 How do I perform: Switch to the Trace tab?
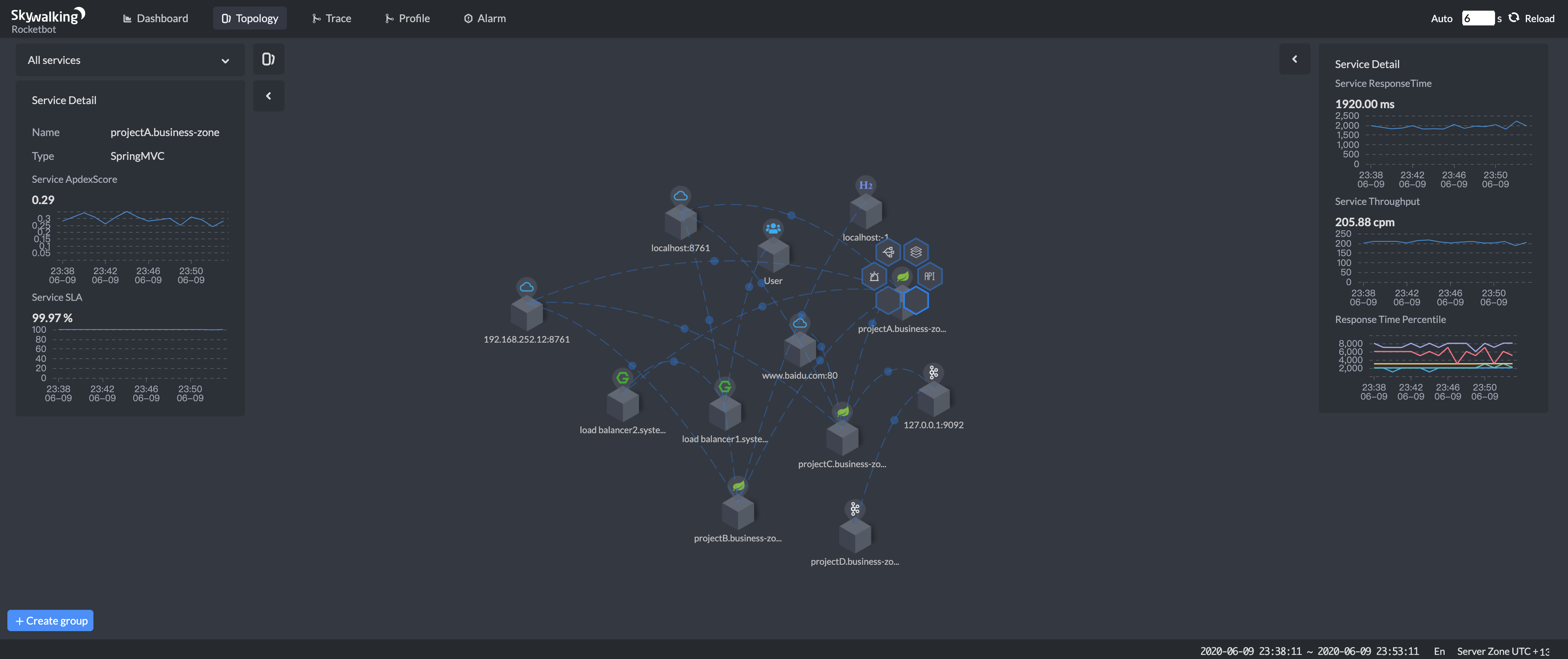[331, 18]
